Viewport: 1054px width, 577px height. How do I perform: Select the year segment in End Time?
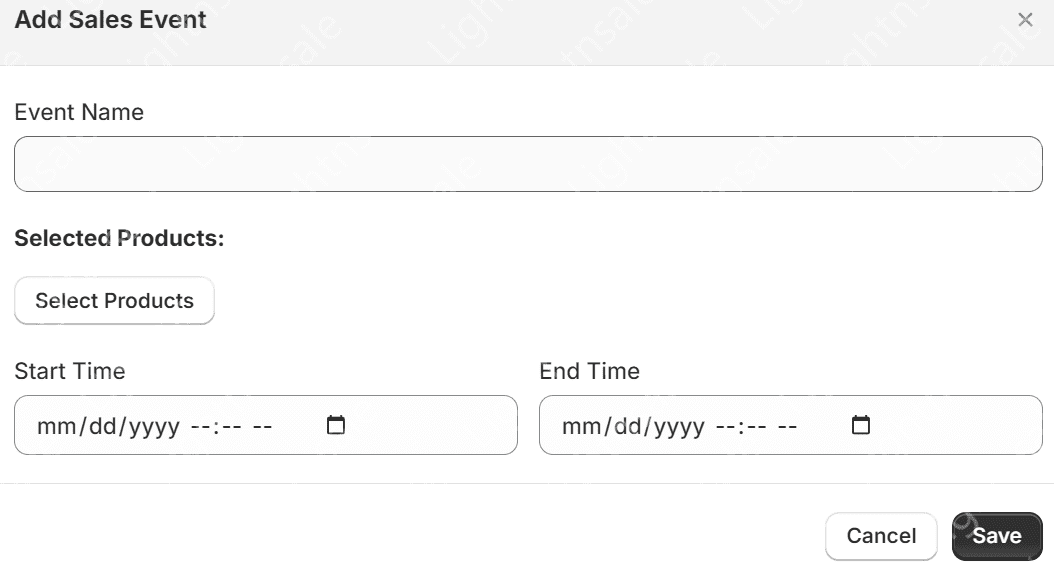(x=679, y=426)
